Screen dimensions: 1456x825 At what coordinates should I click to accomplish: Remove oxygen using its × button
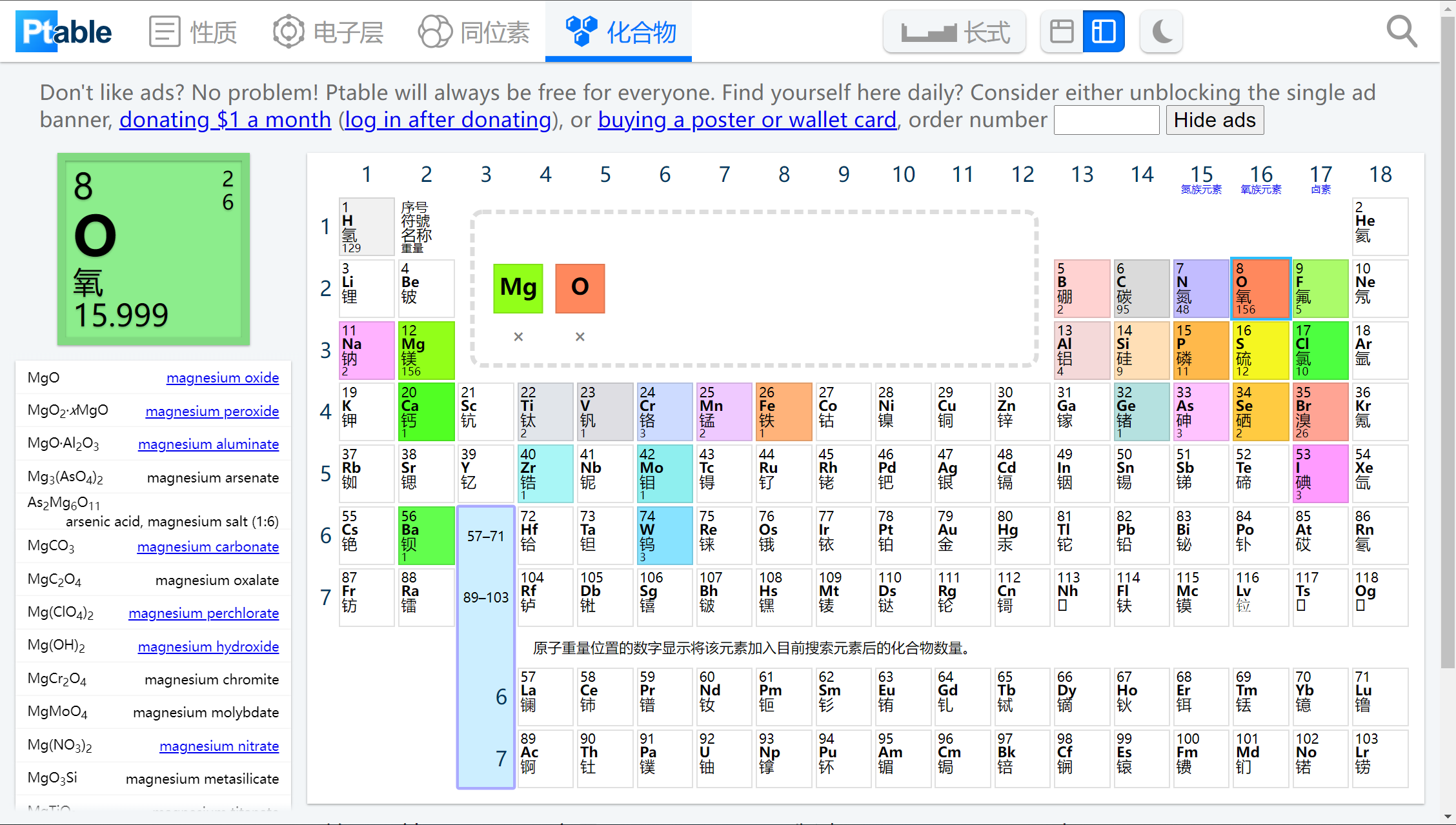tap(580, 336)
